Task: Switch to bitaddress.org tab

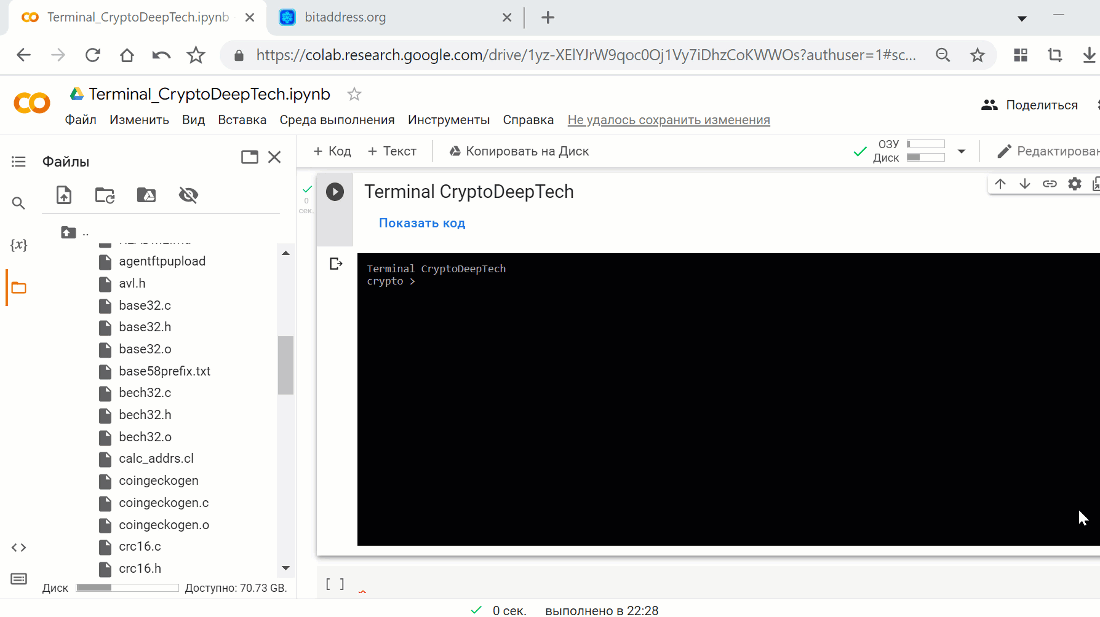Action: (396, 18)
